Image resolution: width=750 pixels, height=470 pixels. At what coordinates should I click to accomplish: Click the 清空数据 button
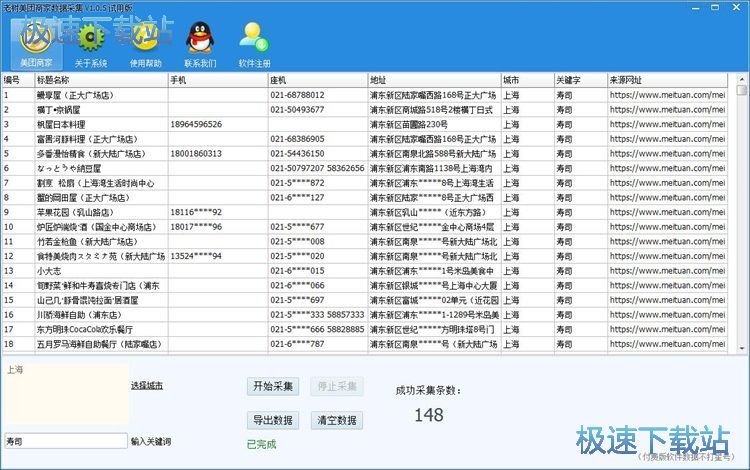(337, 420)
